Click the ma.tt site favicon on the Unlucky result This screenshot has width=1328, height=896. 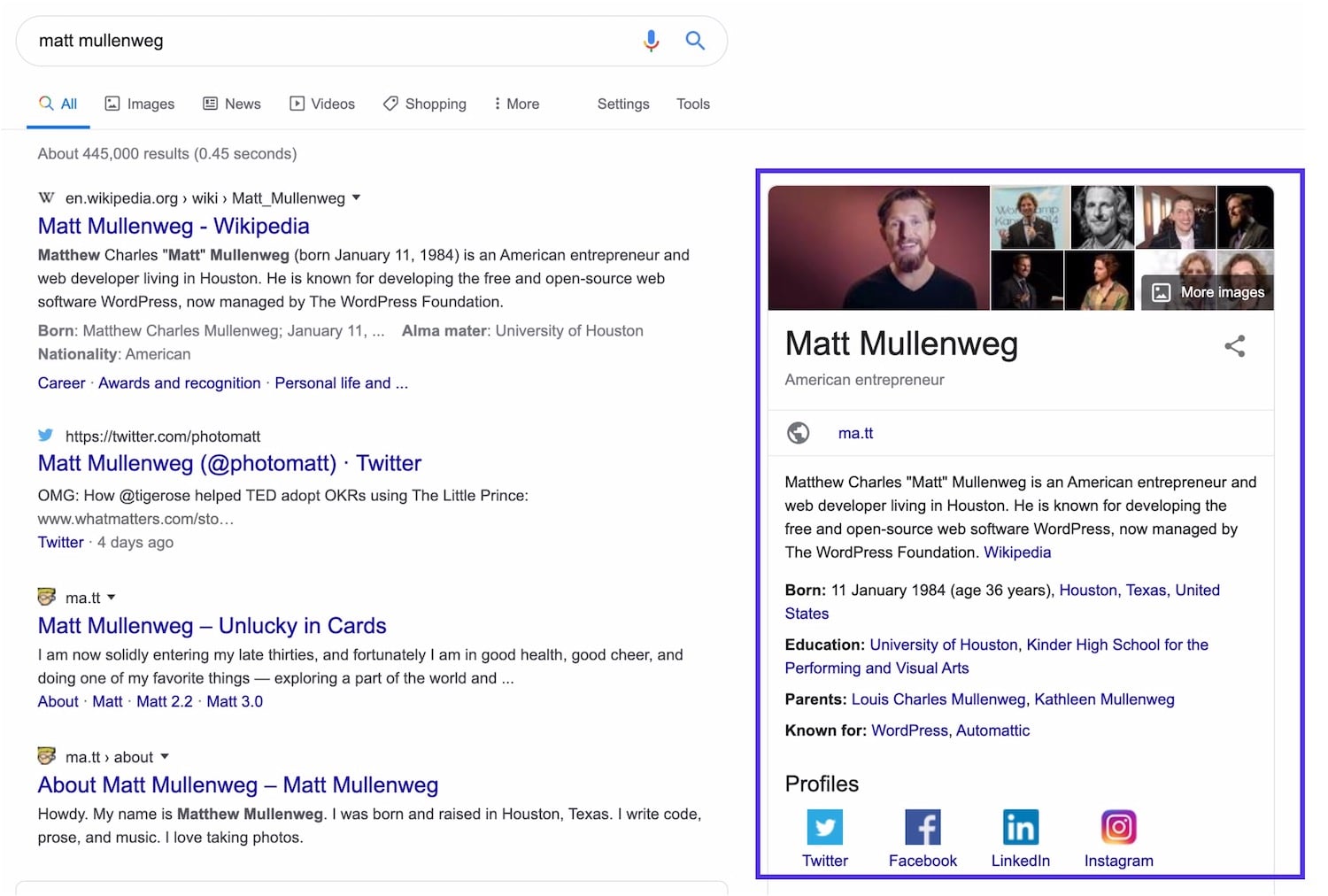pyautogui.click(x=46, y=597)
